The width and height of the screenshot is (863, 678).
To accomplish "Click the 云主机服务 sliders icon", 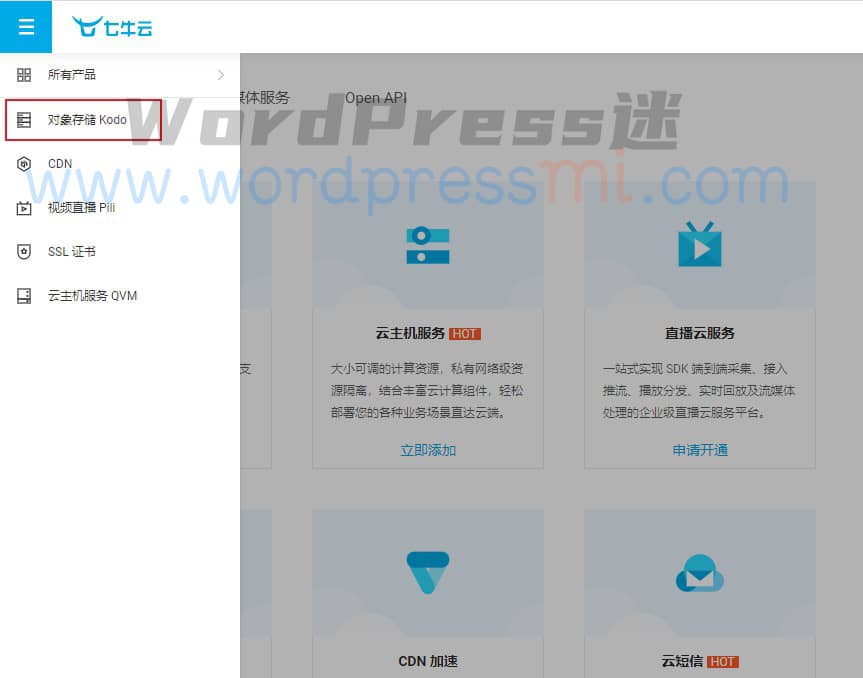I will [x=427, y=244].
